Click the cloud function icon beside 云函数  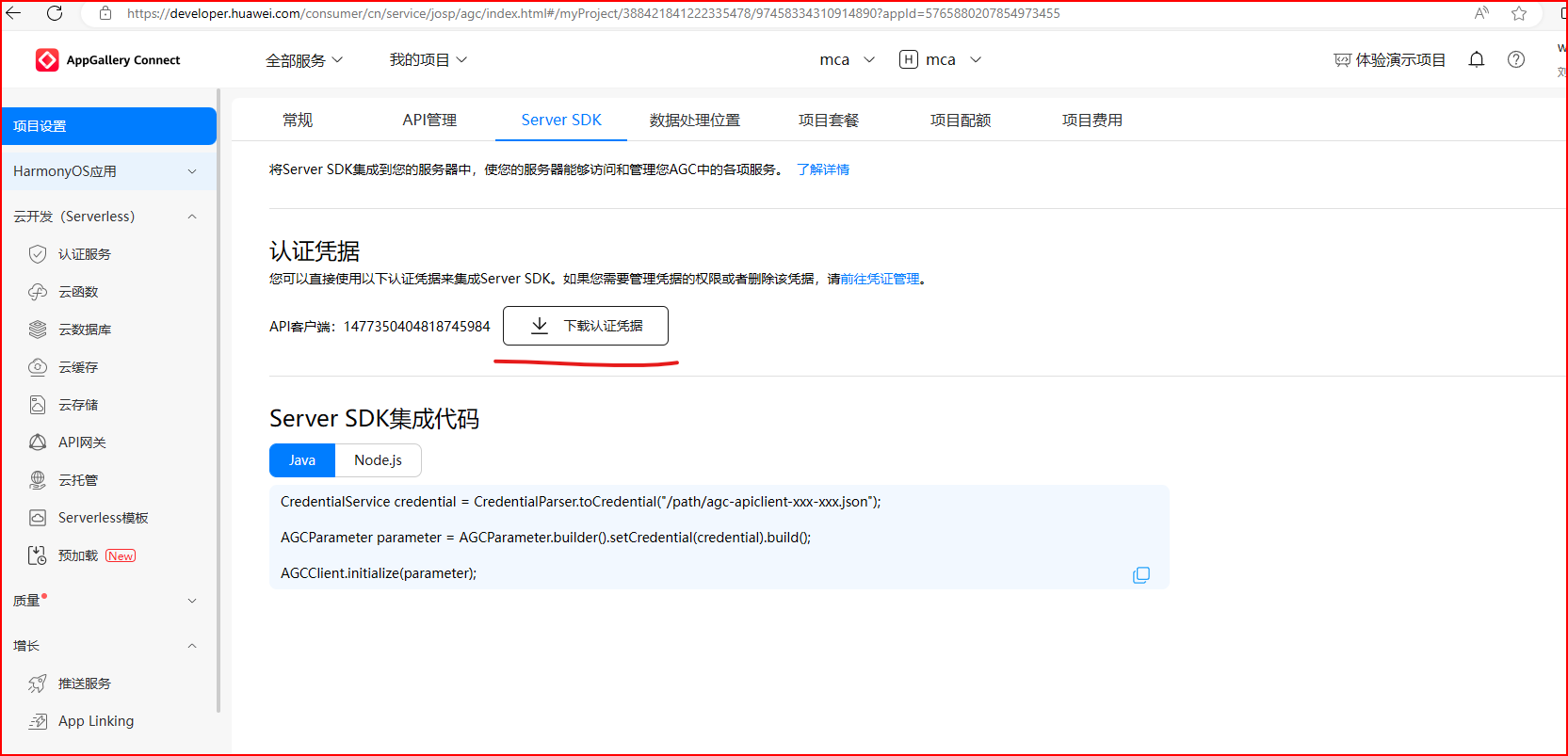coord(38,292)
